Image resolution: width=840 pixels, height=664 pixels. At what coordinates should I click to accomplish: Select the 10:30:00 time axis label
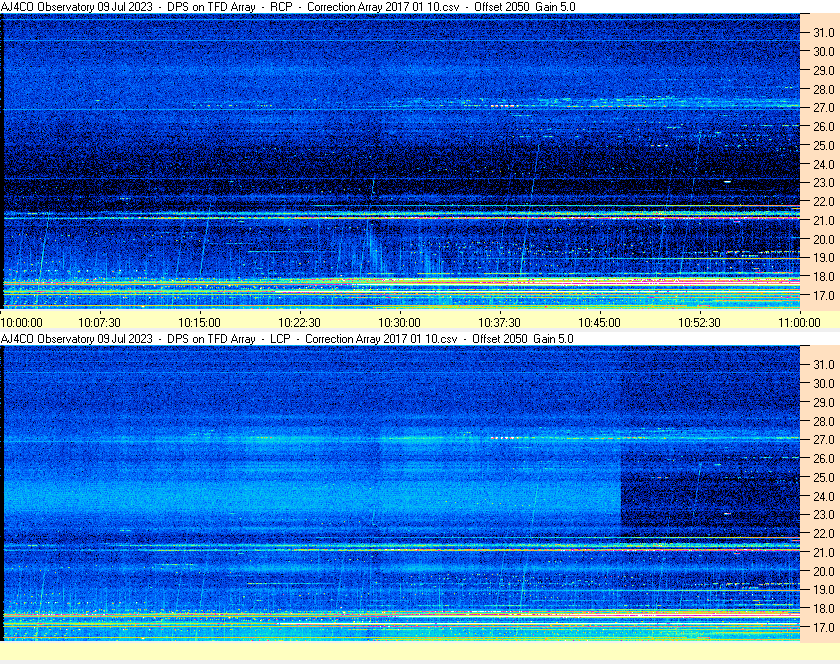point(400,323)
